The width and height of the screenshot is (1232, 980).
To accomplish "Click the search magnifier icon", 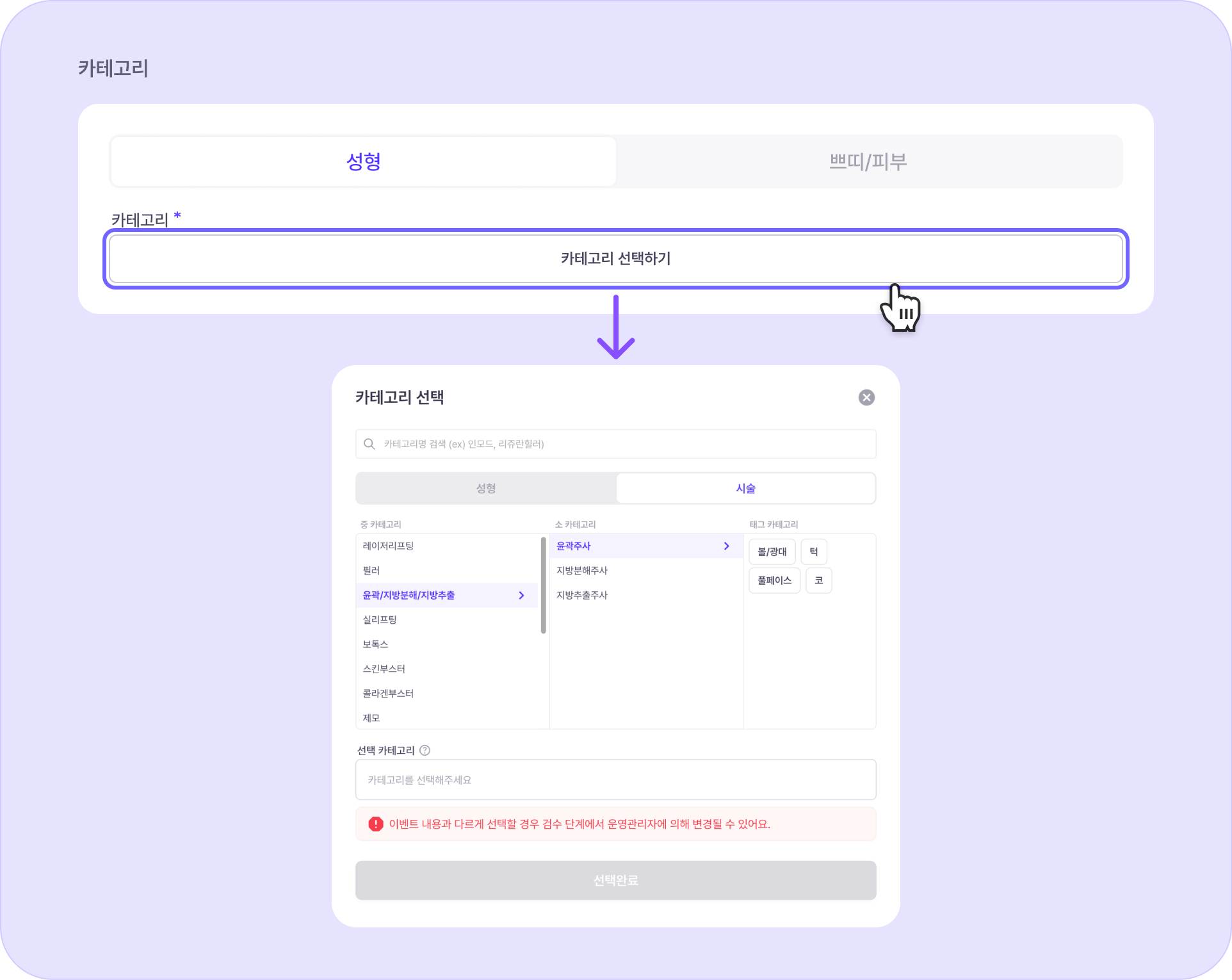I will (369, 444).
